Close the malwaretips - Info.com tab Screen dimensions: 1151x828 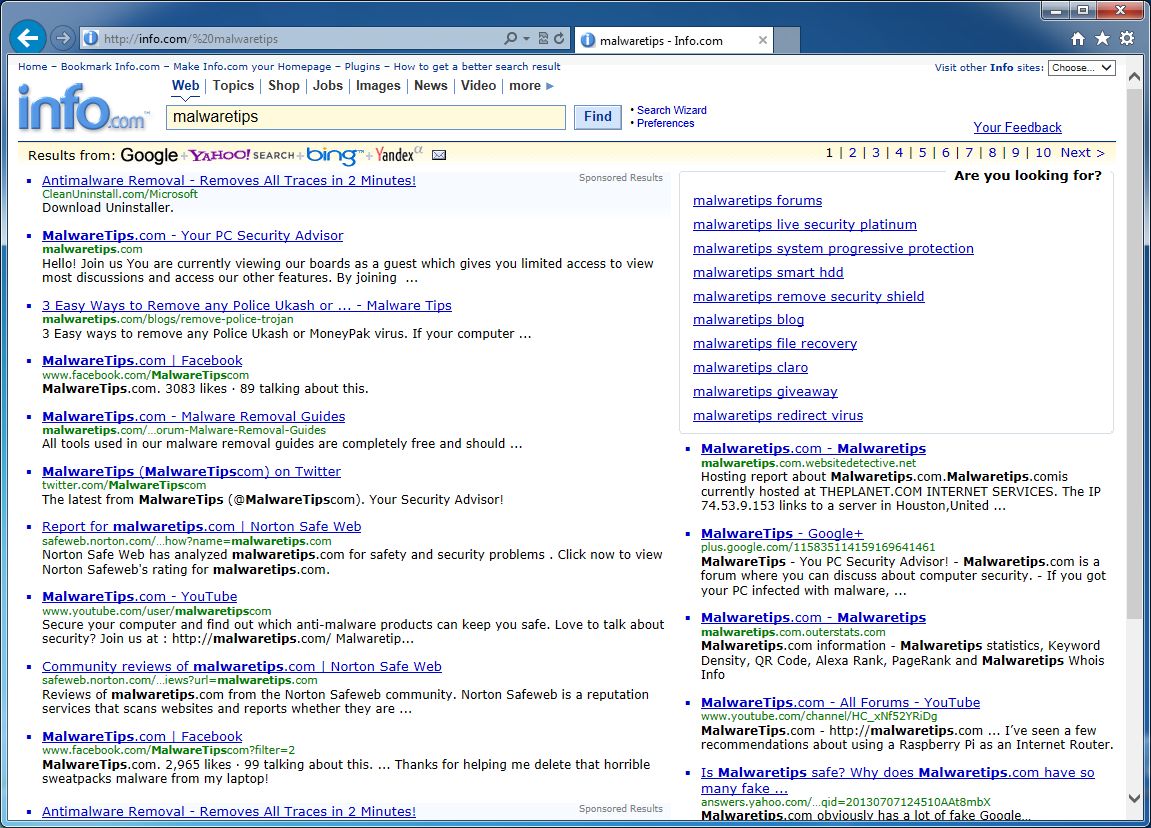coord(763,40)
